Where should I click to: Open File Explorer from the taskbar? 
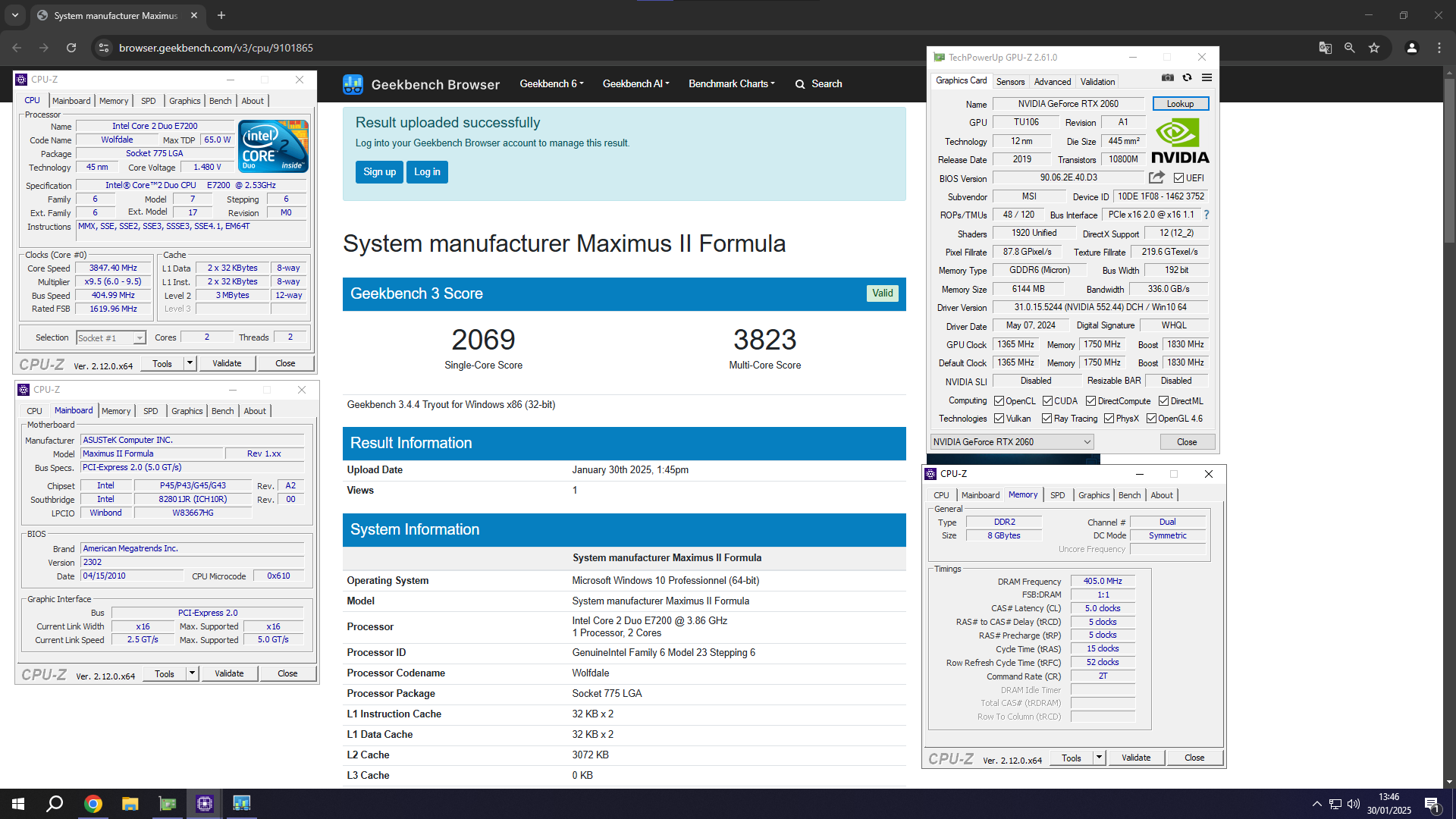pyautogui.click(x=130, y=804)
